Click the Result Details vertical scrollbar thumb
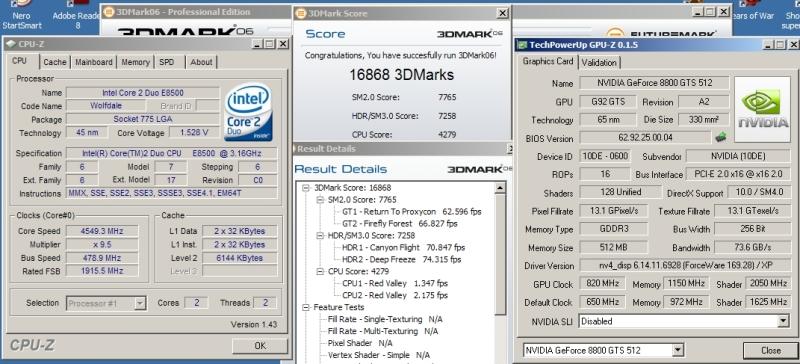 (x=500, y=254)
